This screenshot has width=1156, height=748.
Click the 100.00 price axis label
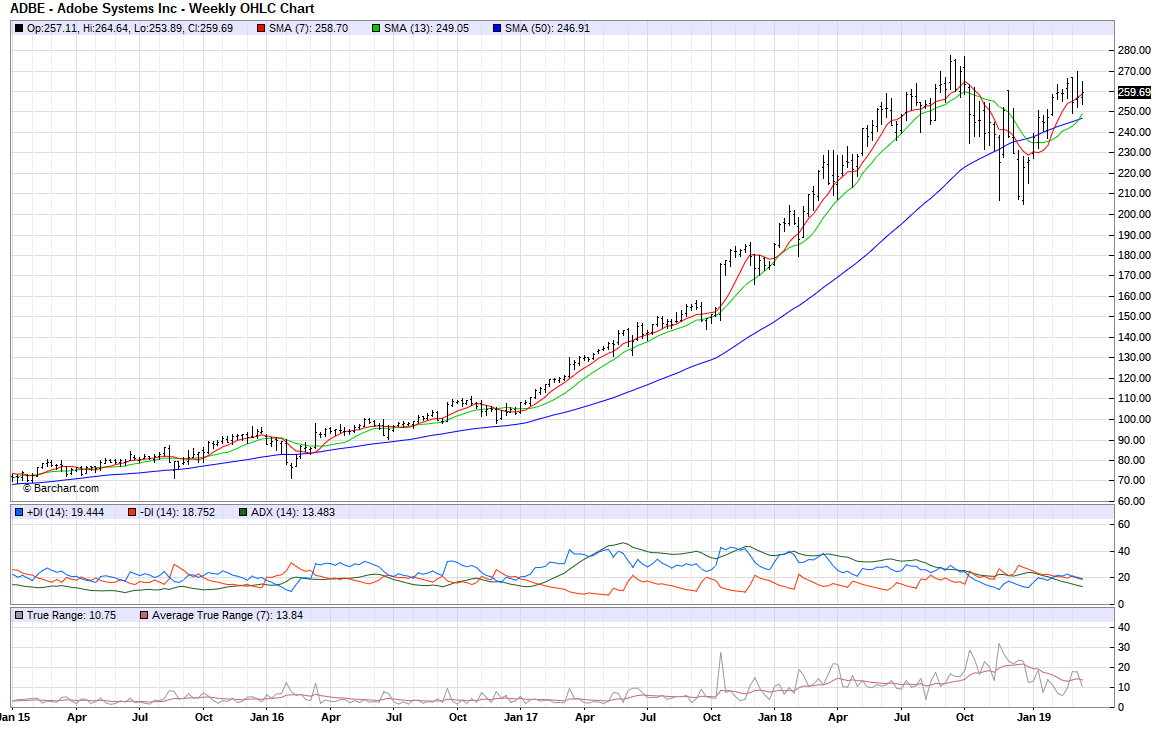pyautogui.click(x=1134, y=419)
